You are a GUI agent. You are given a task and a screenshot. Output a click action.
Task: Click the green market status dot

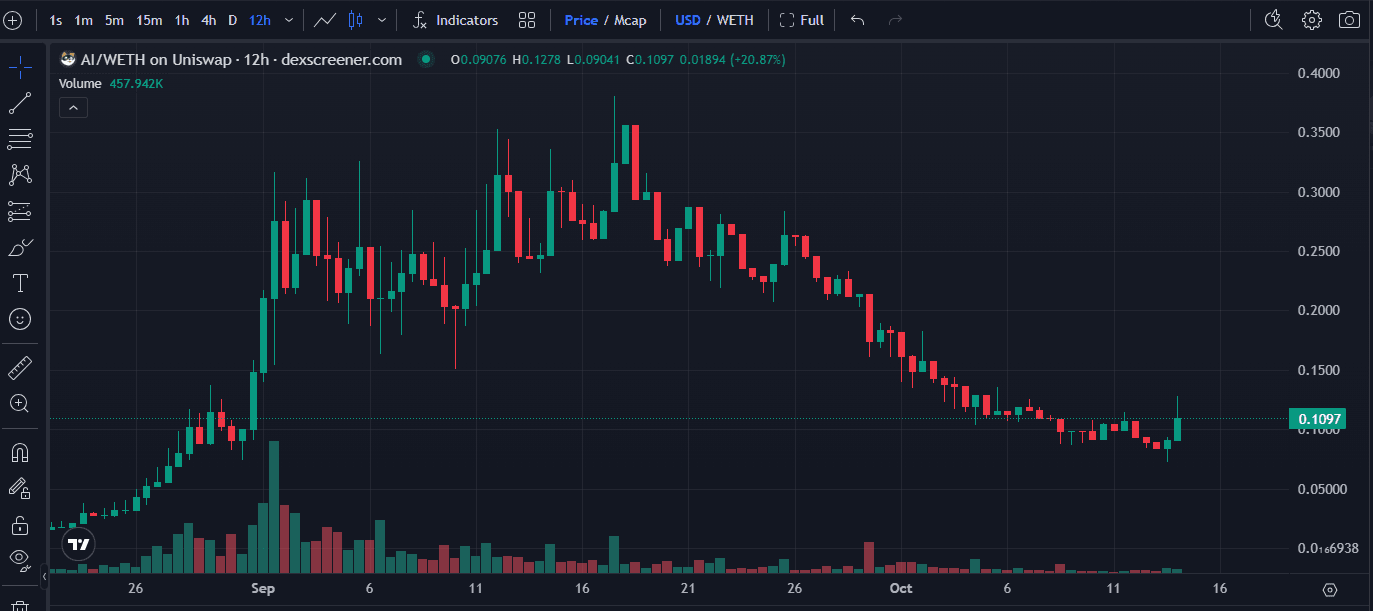click(x=427, y=60)
